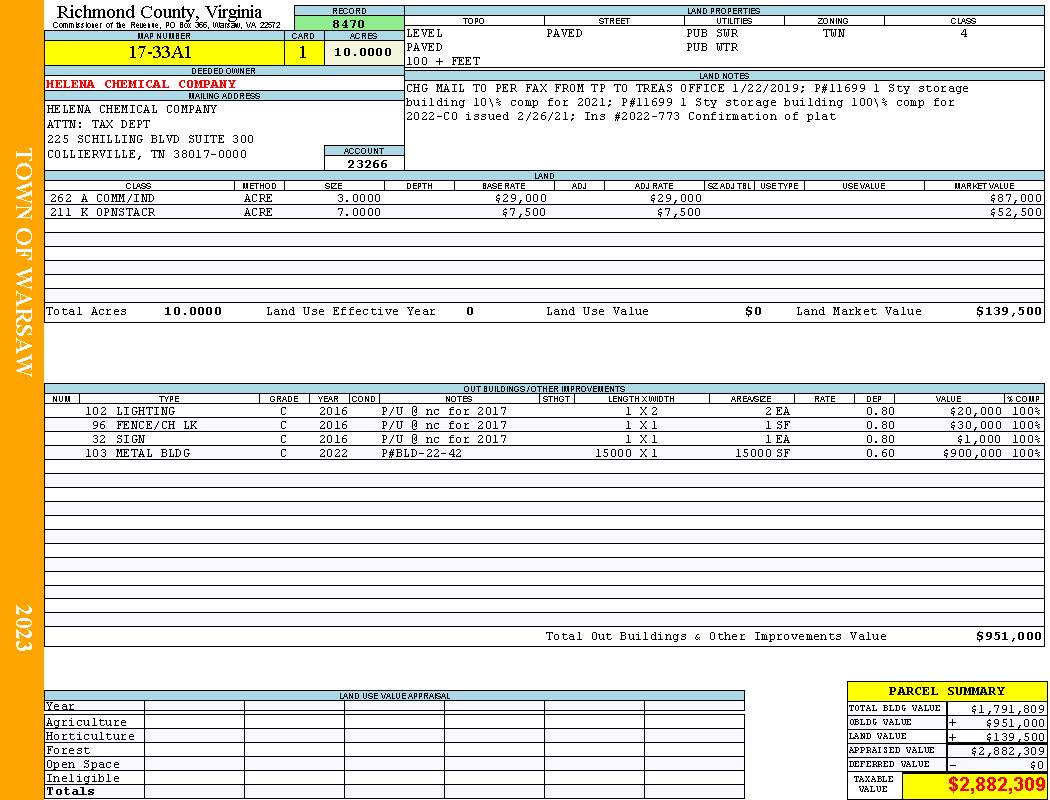1050x800 pixels.
Task: Select market value $52,500
Action: pos(1015,212)
